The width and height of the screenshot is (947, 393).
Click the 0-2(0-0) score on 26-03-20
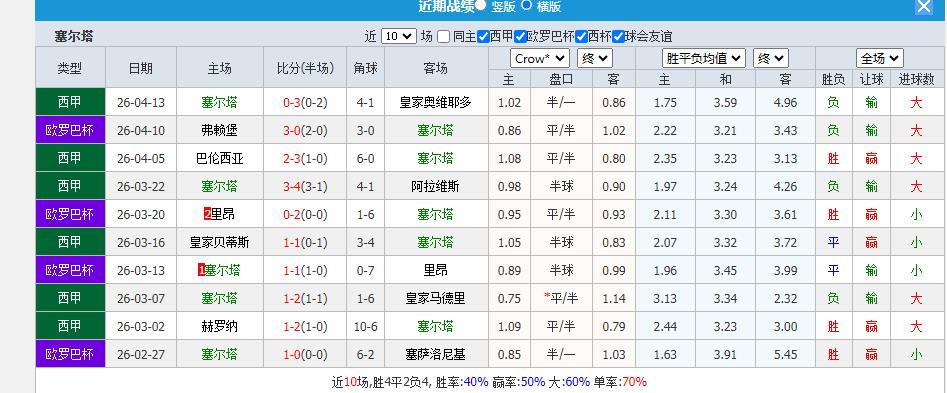305,214
